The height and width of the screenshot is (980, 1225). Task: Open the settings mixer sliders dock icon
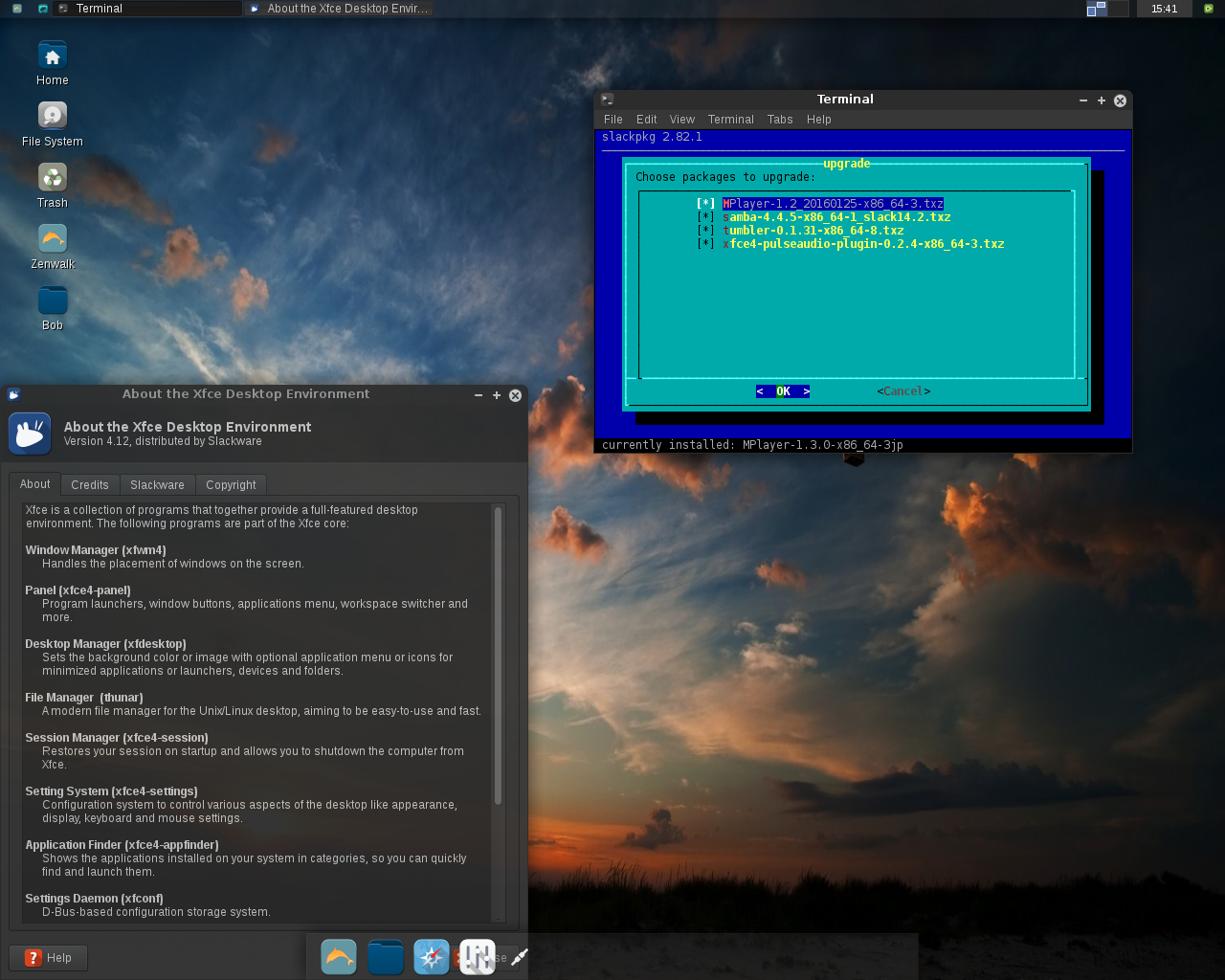click(478, 957)
